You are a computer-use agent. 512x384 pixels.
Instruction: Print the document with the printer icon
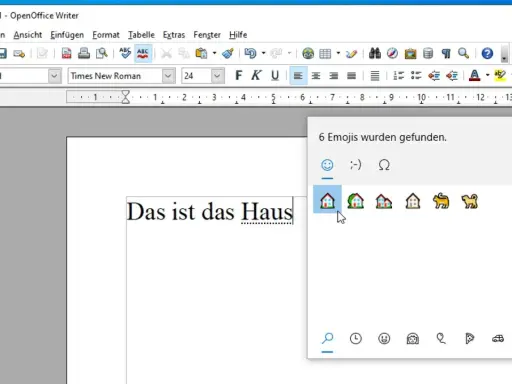point(84,53)
